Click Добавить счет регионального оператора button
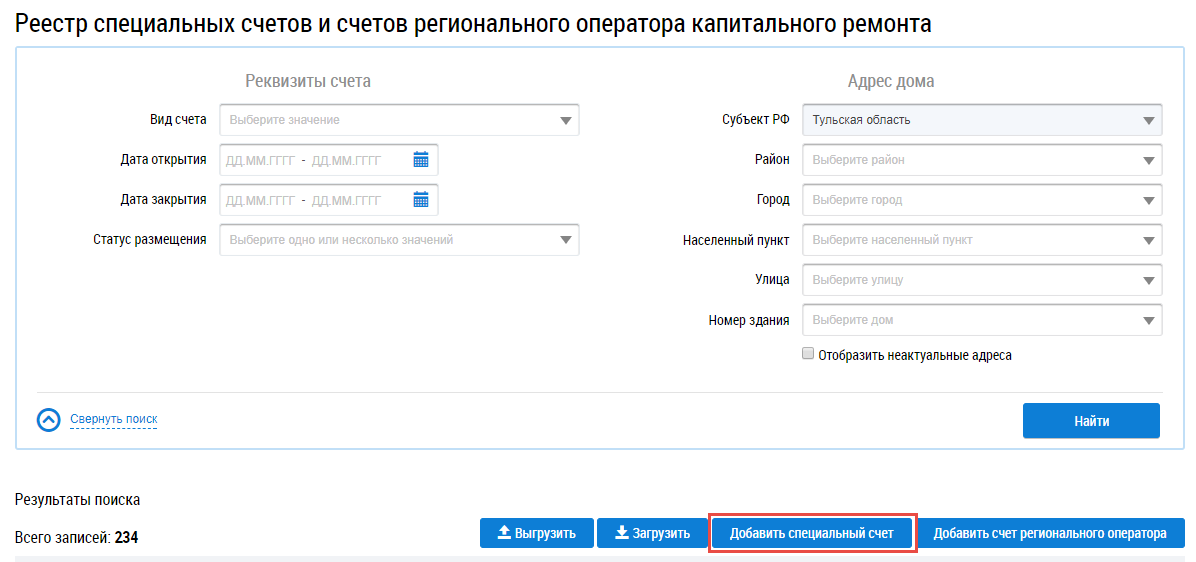The height and width of the screenshot is (562, 1196). coord(1050,533)
